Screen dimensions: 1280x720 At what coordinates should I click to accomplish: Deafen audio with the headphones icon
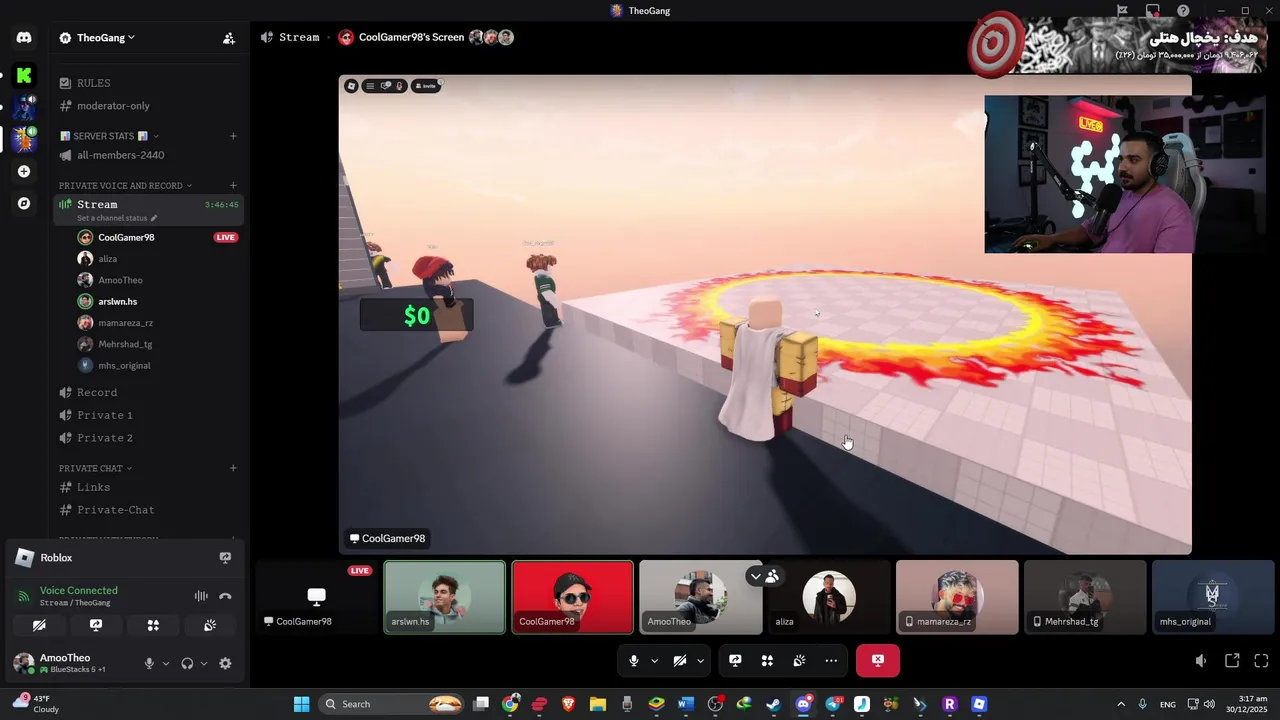[187, 663]
